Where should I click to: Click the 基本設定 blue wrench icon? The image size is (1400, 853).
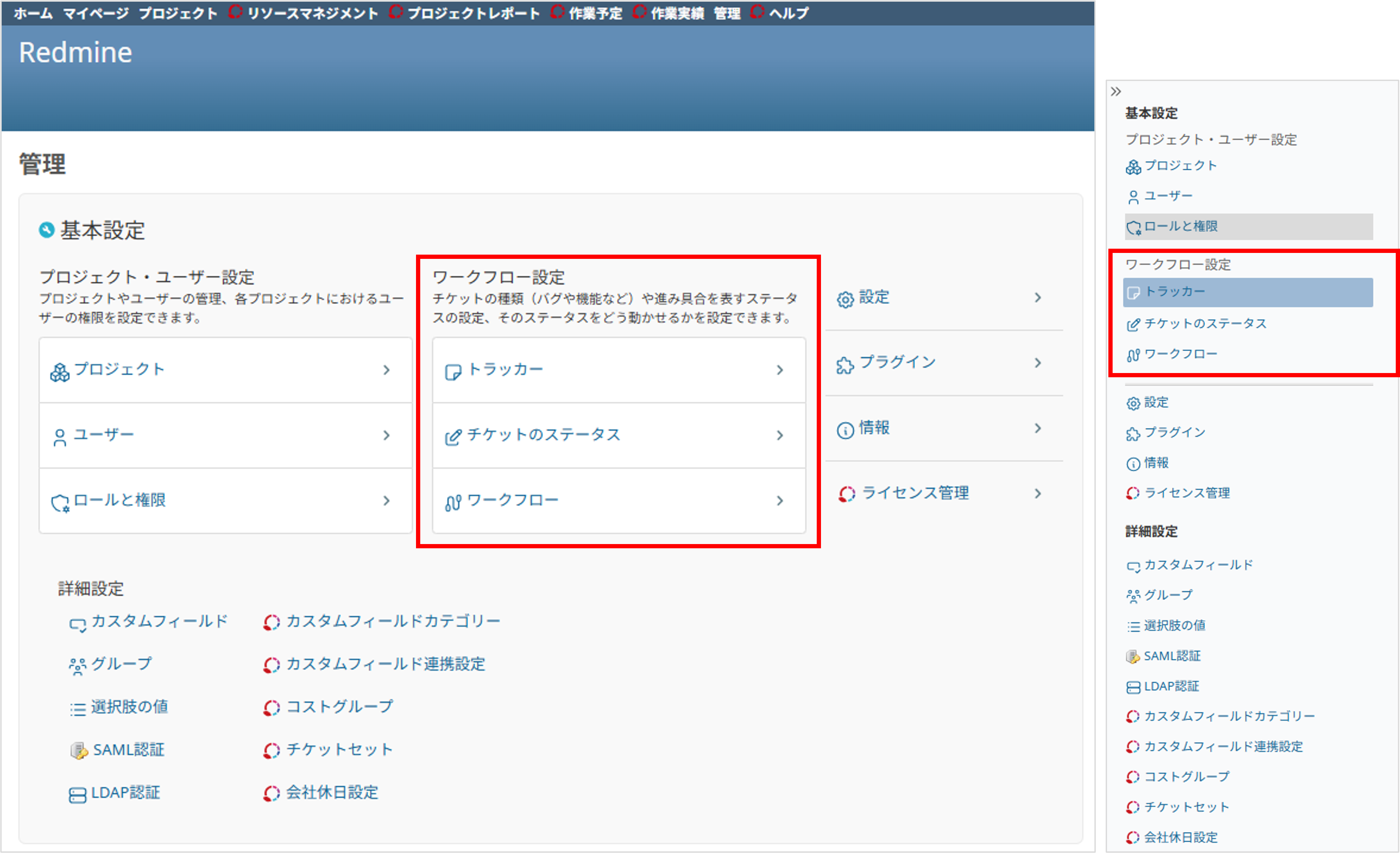47,230
